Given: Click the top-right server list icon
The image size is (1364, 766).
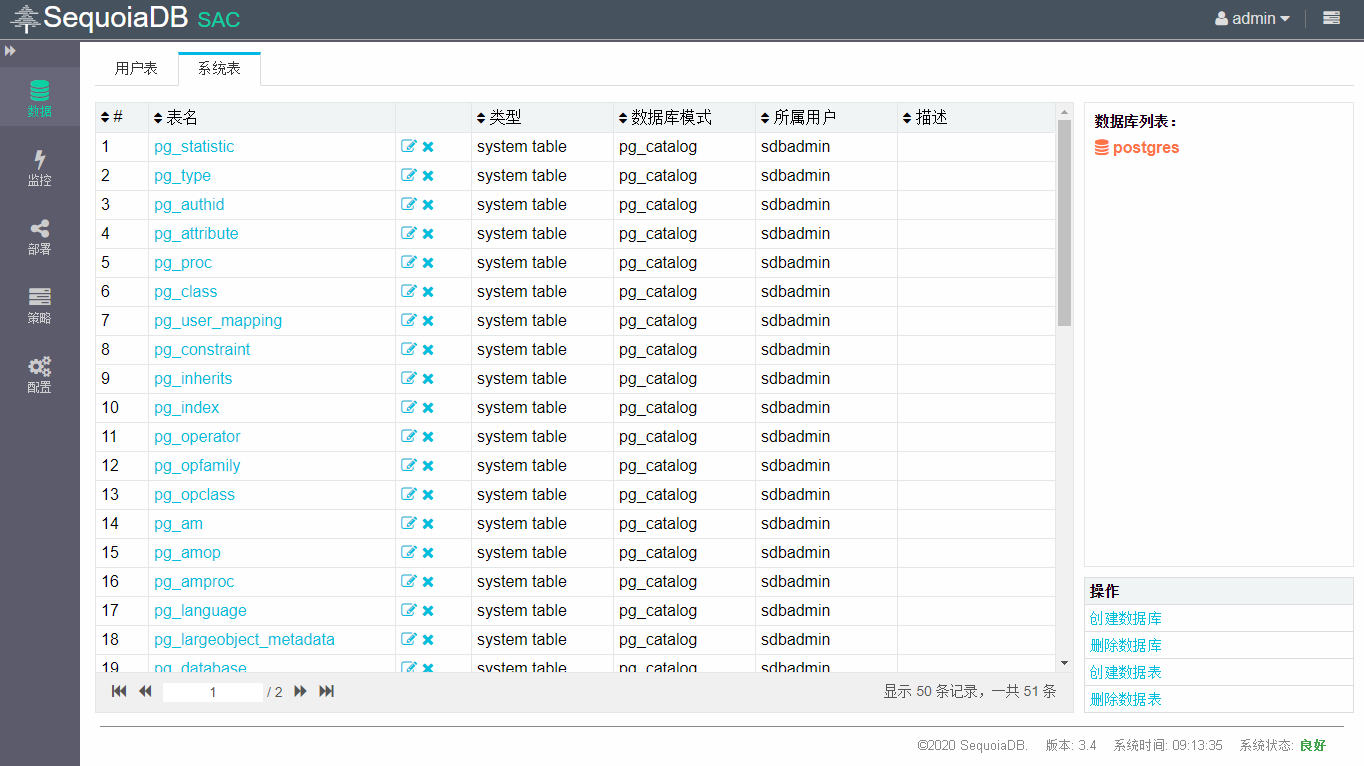Looking at the screenshot, I should point(1331,18).
